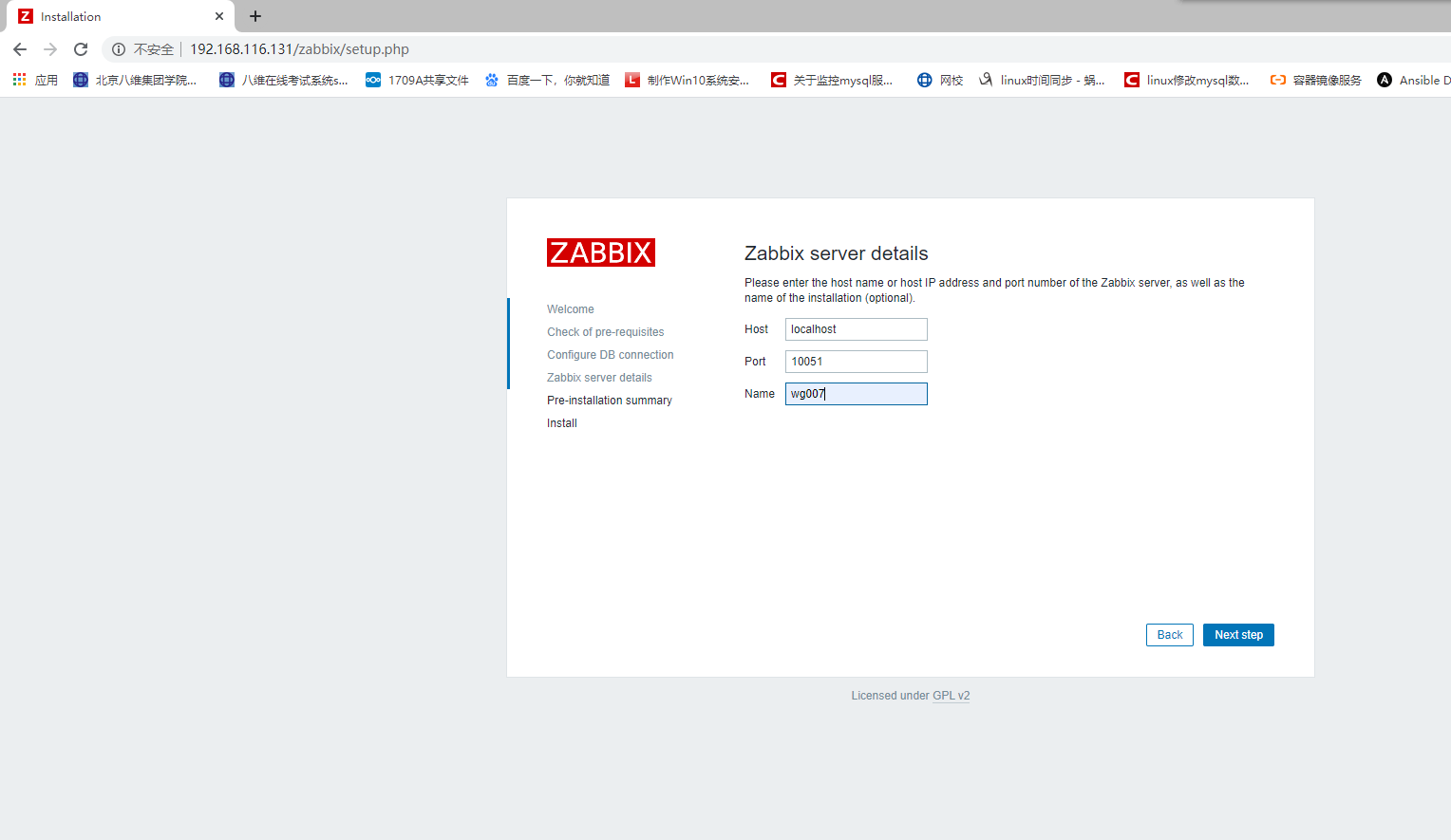Open a new browser tab
This screenshot has height=840, width=1451.
tap(255, 16)
